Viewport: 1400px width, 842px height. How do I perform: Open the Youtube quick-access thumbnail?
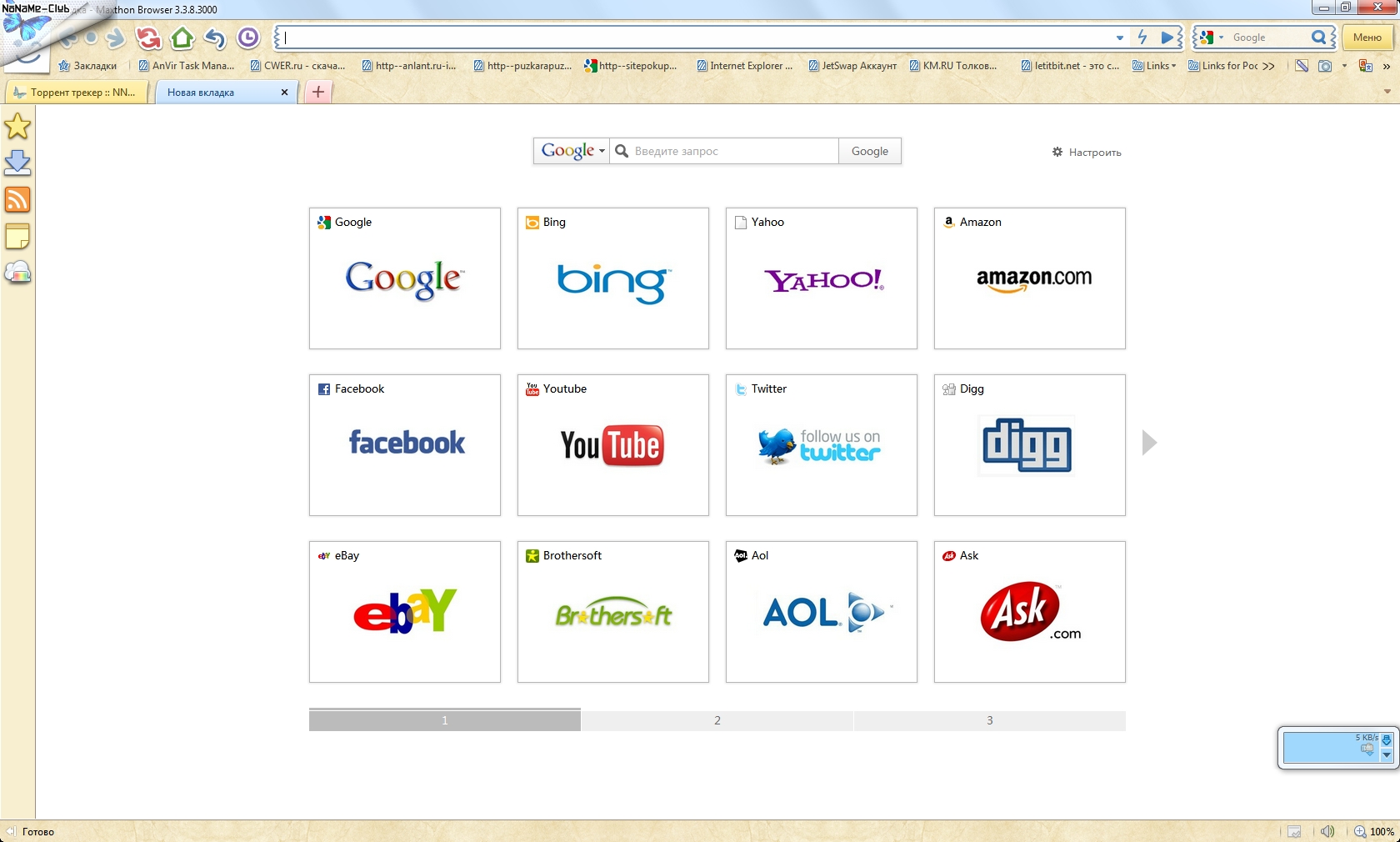coord(612,445)
